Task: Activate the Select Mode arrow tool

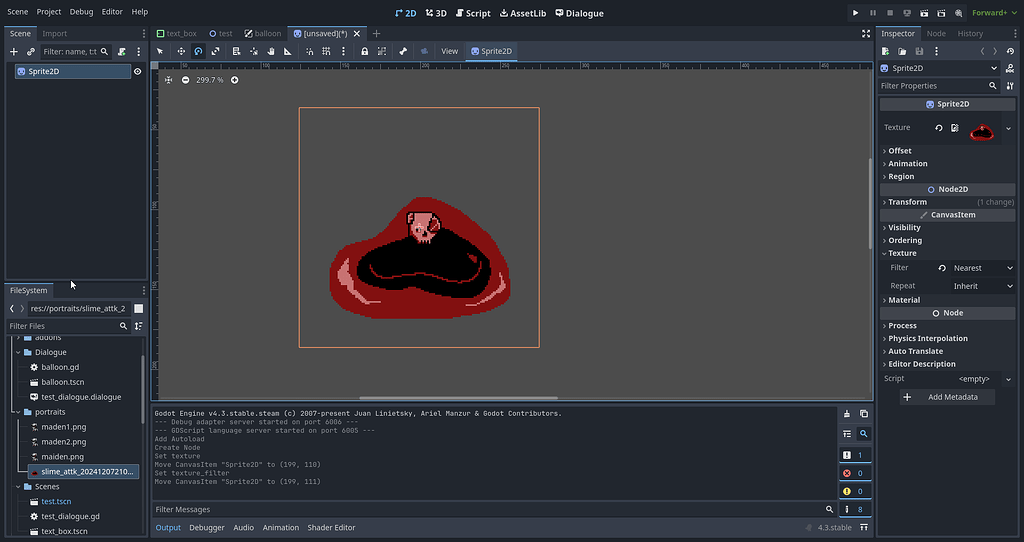Action: [x=160, y=51]
